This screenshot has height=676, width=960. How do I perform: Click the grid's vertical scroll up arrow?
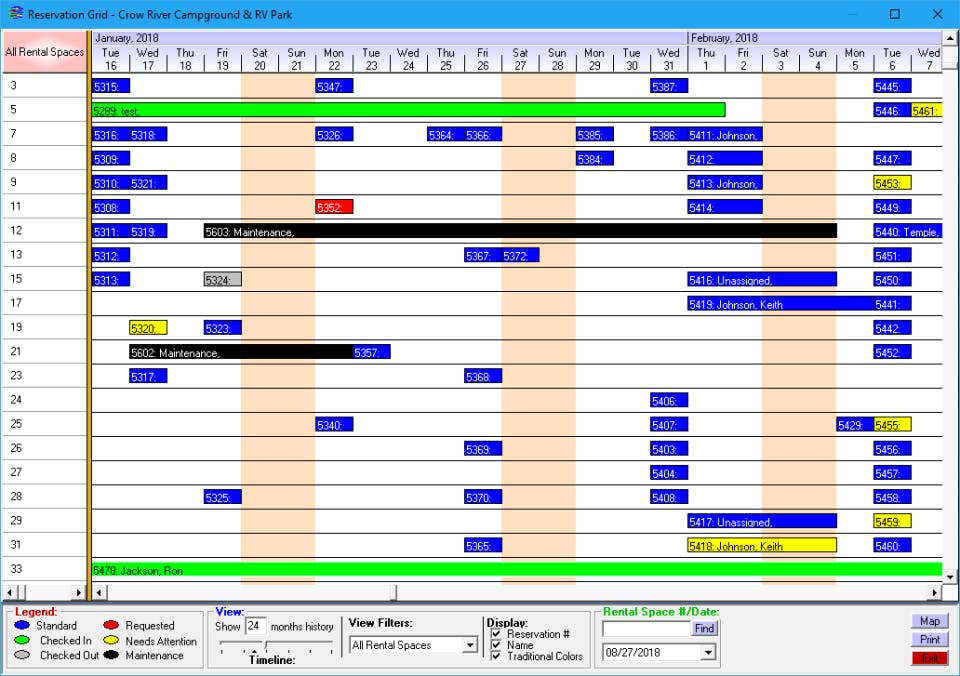coord(950,39)
